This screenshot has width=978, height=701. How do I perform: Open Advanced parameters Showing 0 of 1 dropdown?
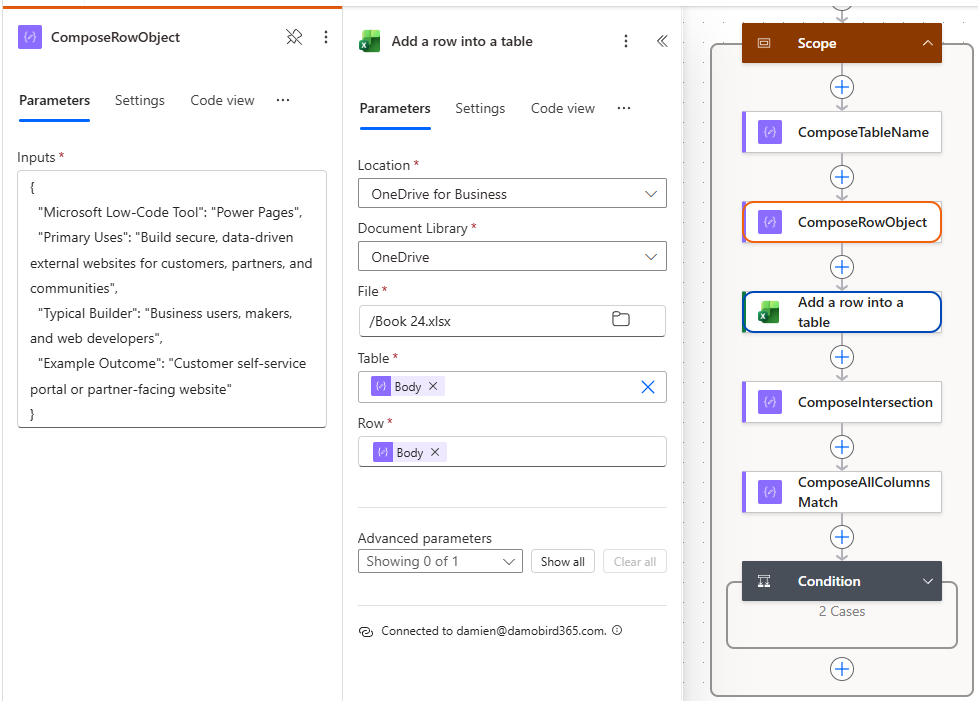pyautogui.click(x=440, y=561)
